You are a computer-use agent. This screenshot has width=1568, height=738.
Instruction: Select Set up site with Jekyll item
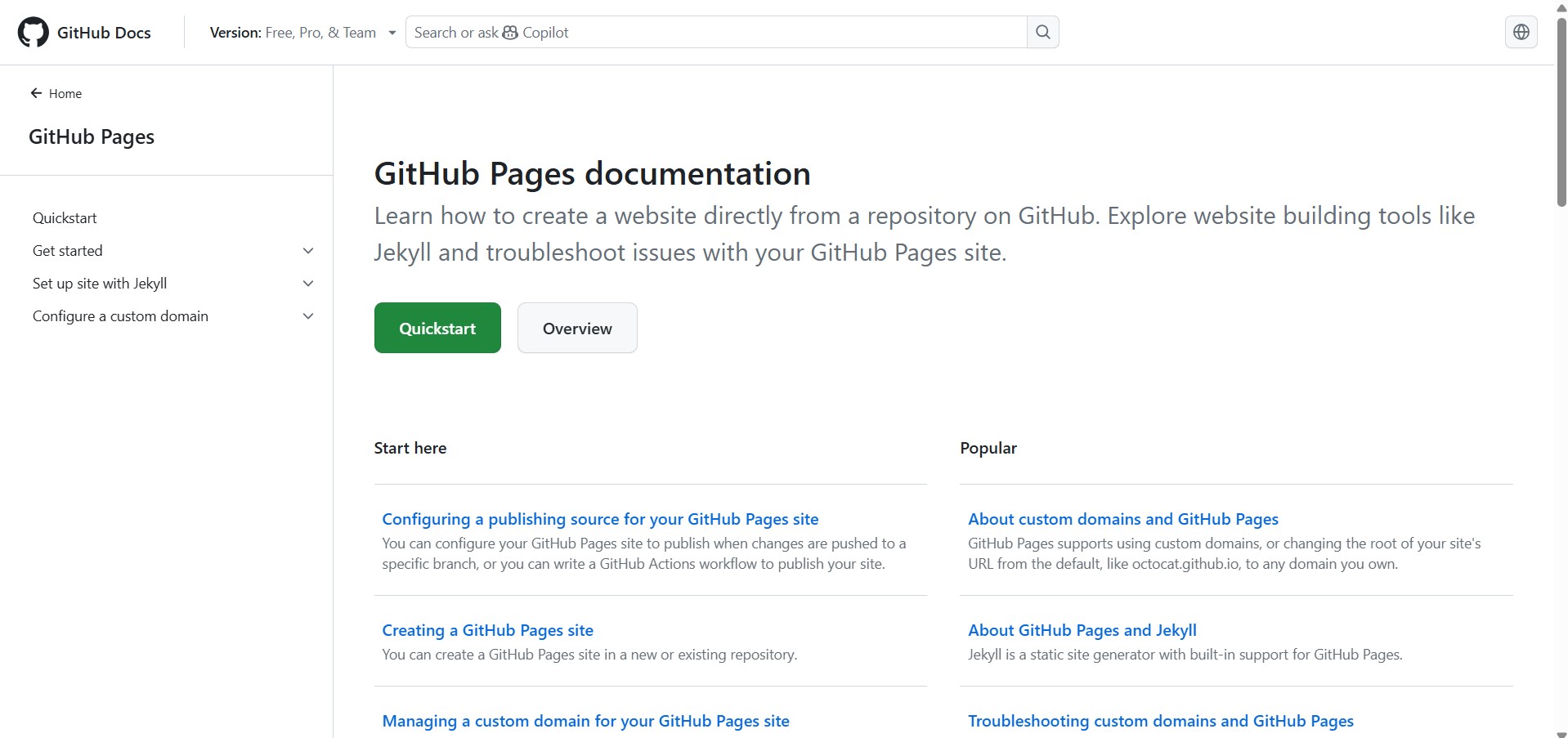pyautogui.click(x=100, y=284)
